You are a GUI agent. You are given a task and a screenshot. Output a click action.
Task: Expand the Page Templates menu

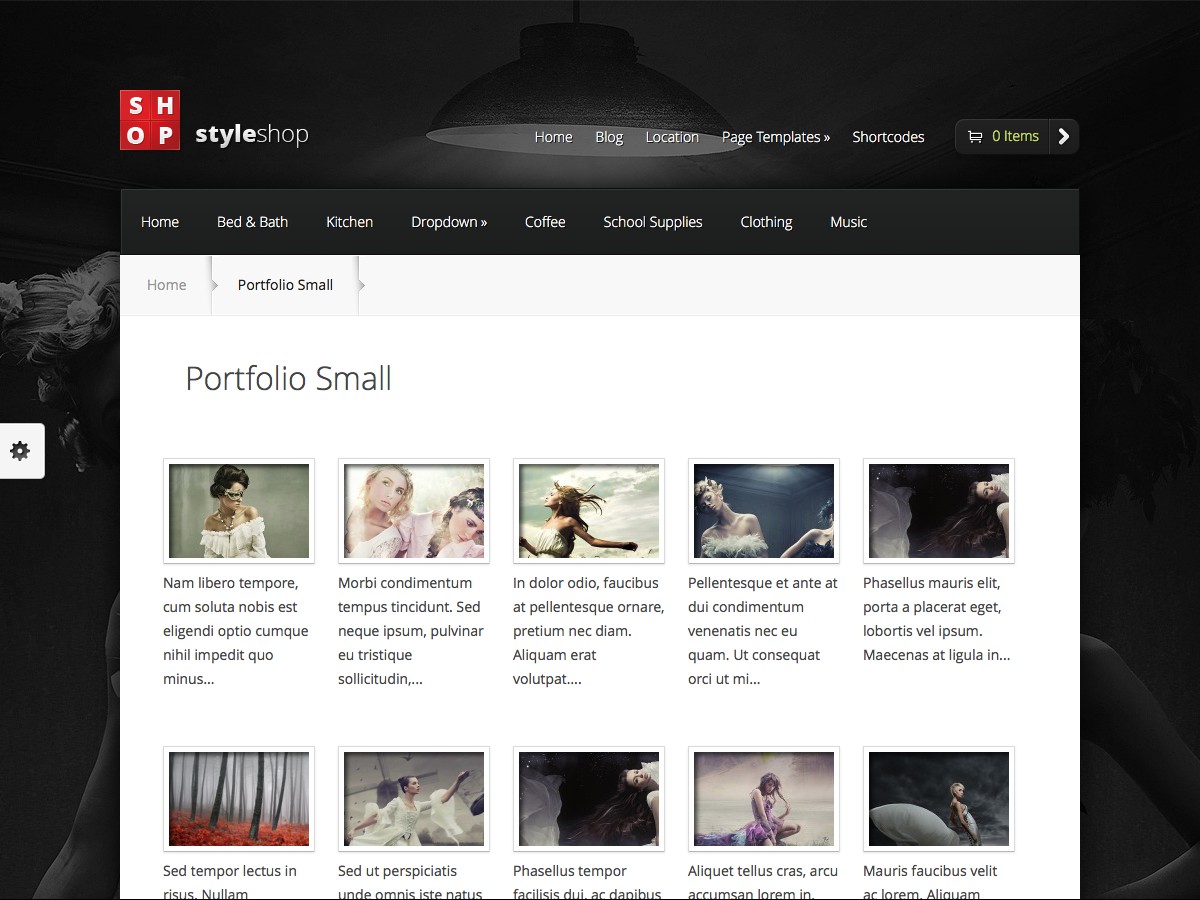point(776,137)
